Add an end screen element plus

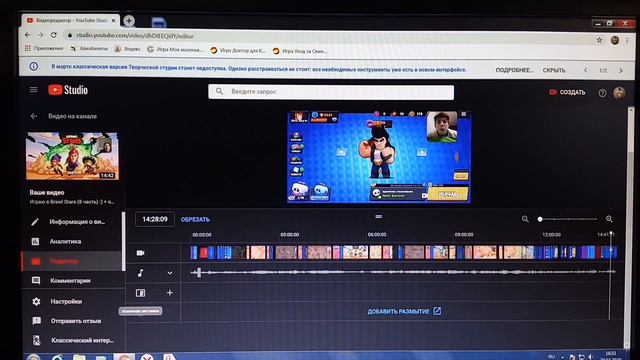(x=170, y=293)
